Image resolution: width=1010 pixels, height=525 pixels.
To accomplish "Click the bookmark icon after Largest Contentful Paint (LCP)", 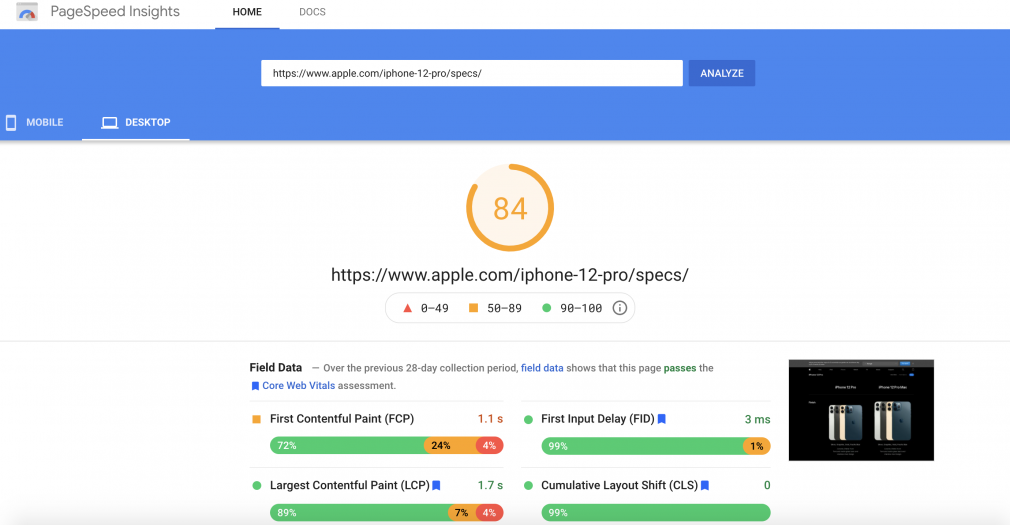I will click(x=436, y=485).
